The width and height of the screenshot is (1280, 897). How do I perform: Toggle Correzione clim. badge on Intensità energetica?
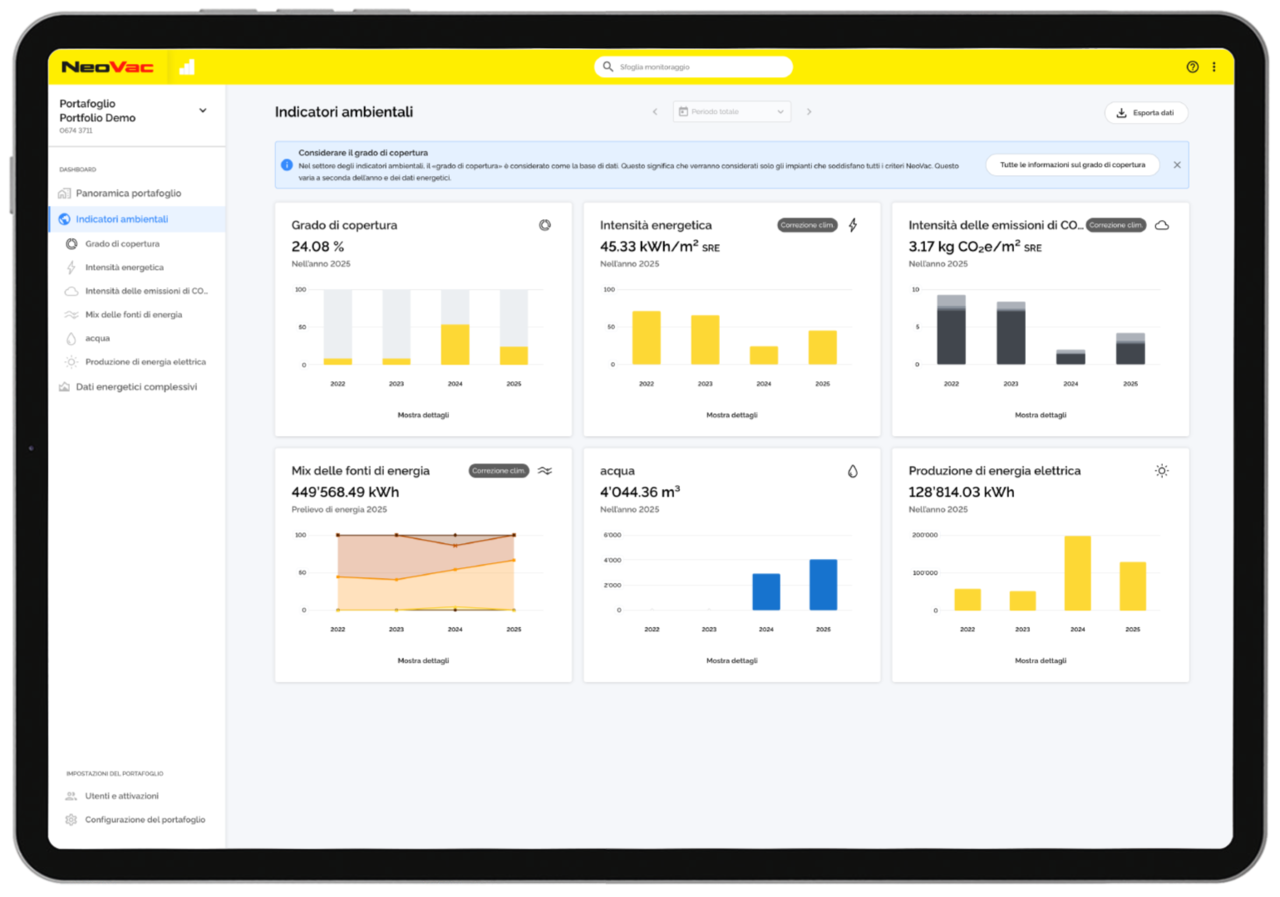pos(807,225)
